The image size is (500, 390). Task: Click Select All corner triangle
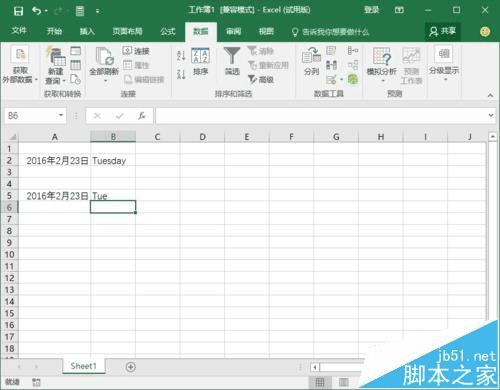coord(12,137)
